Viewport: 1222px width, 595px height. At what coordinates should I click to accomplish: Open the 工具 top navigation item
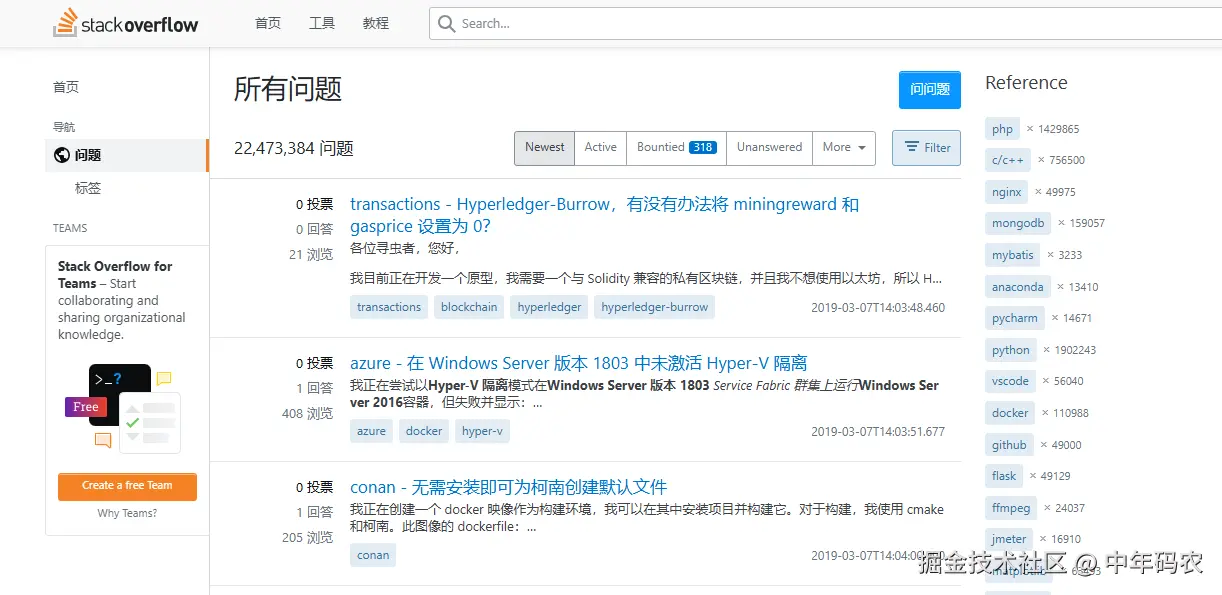click(x=322, y=23)
